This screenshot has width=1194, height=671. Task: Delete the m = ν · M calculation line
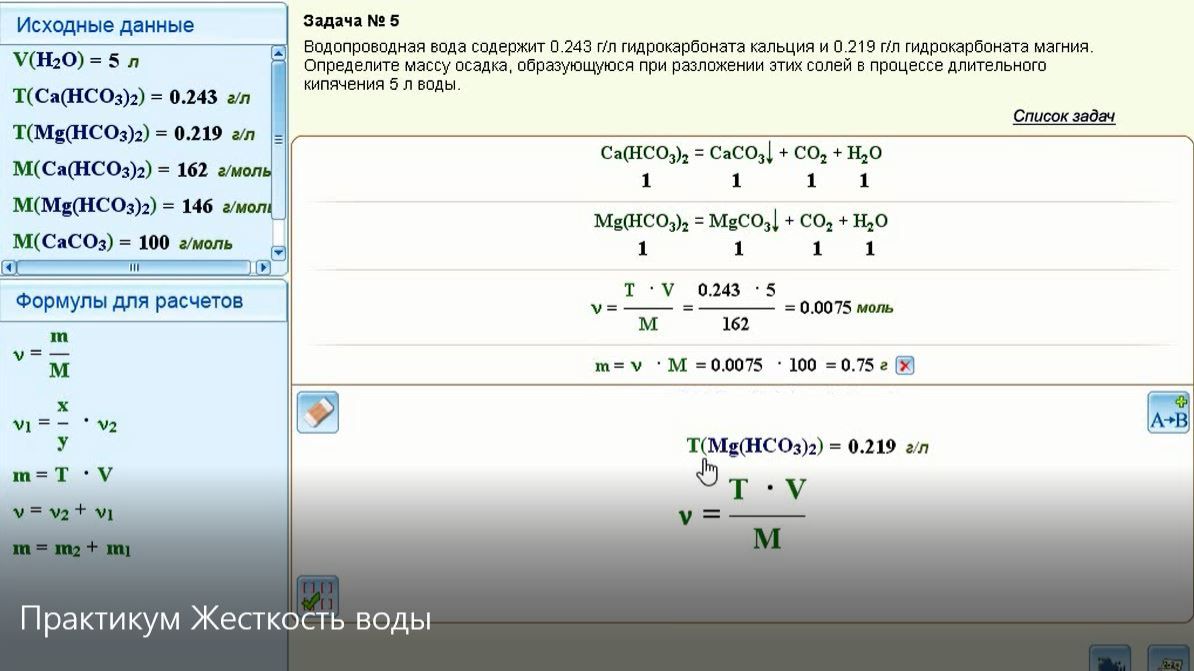tap(905, 366)
